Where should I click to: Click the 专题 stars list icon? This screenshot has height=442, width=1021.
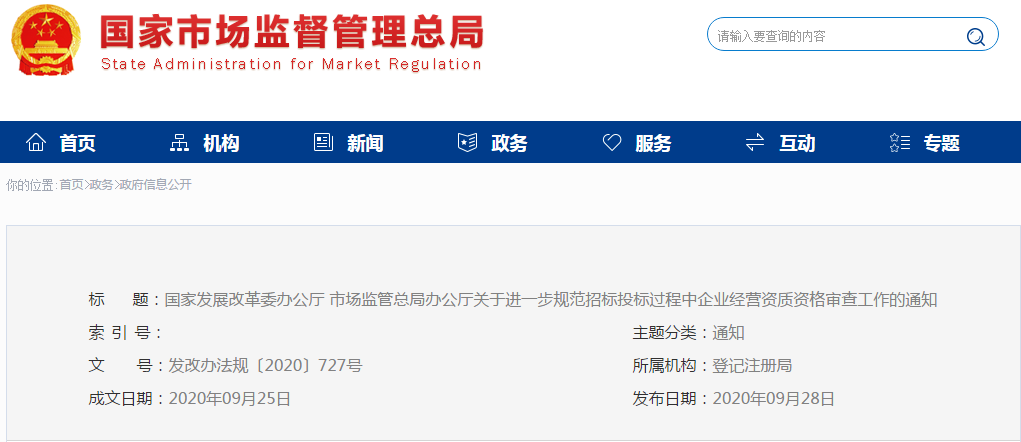pyautogui.click(x=899, y=142)
